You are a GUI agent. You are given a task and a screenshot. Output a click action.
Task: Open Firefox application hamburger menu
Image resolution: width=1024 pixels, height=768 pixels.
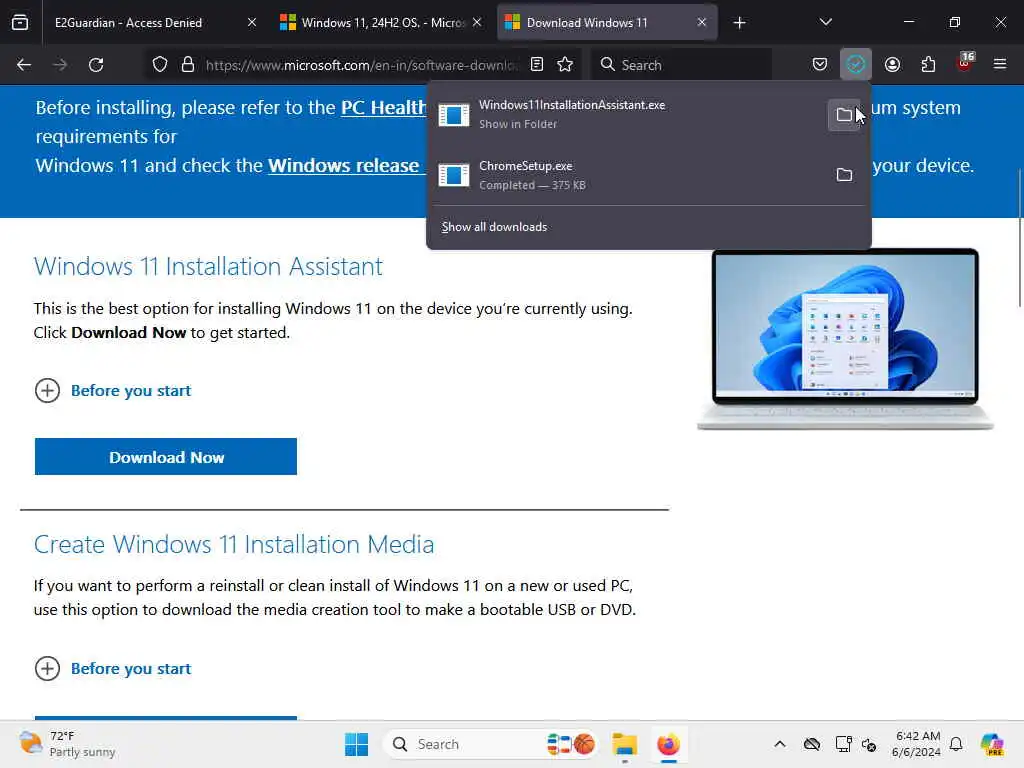click(x=1000, y=64)
